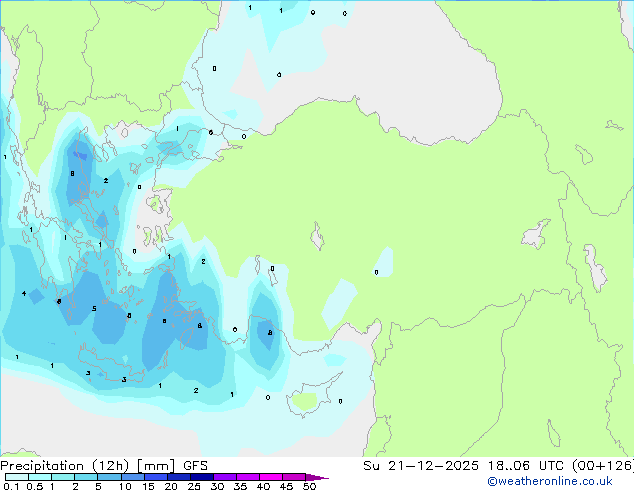This screenshot has height=490, width=634.
Task: Click the weatheronline.co.uk link
Action: tap(550, 481)
